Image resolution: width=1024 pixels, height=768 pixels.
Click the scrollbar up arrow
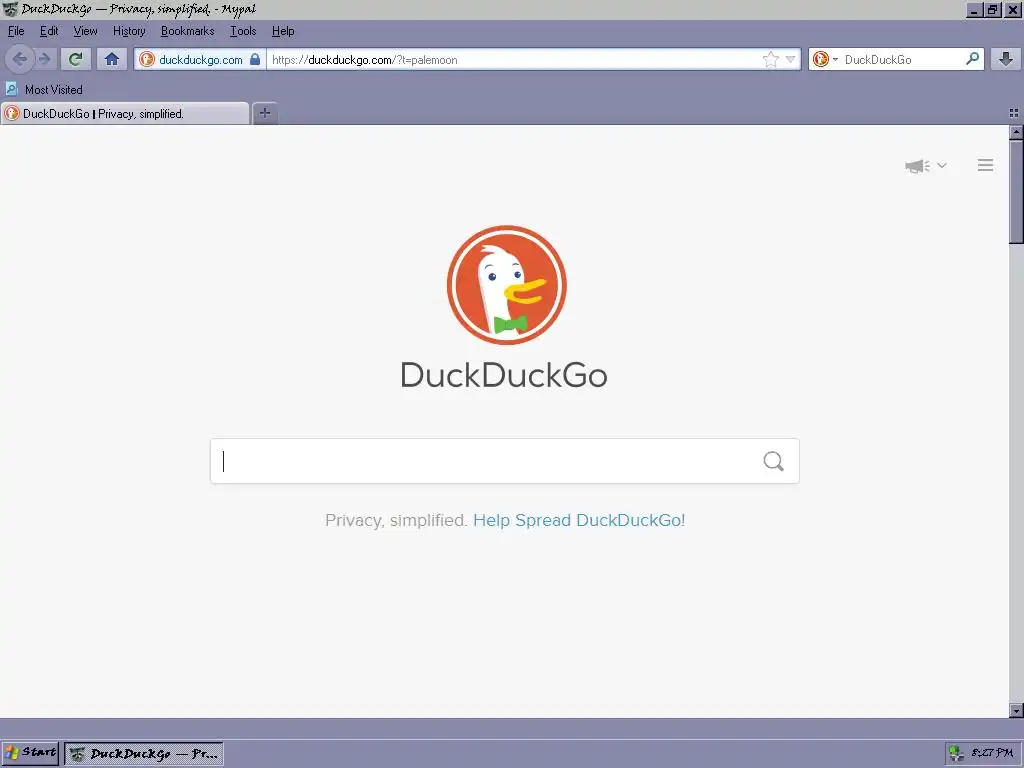[x=1016, y=133]
